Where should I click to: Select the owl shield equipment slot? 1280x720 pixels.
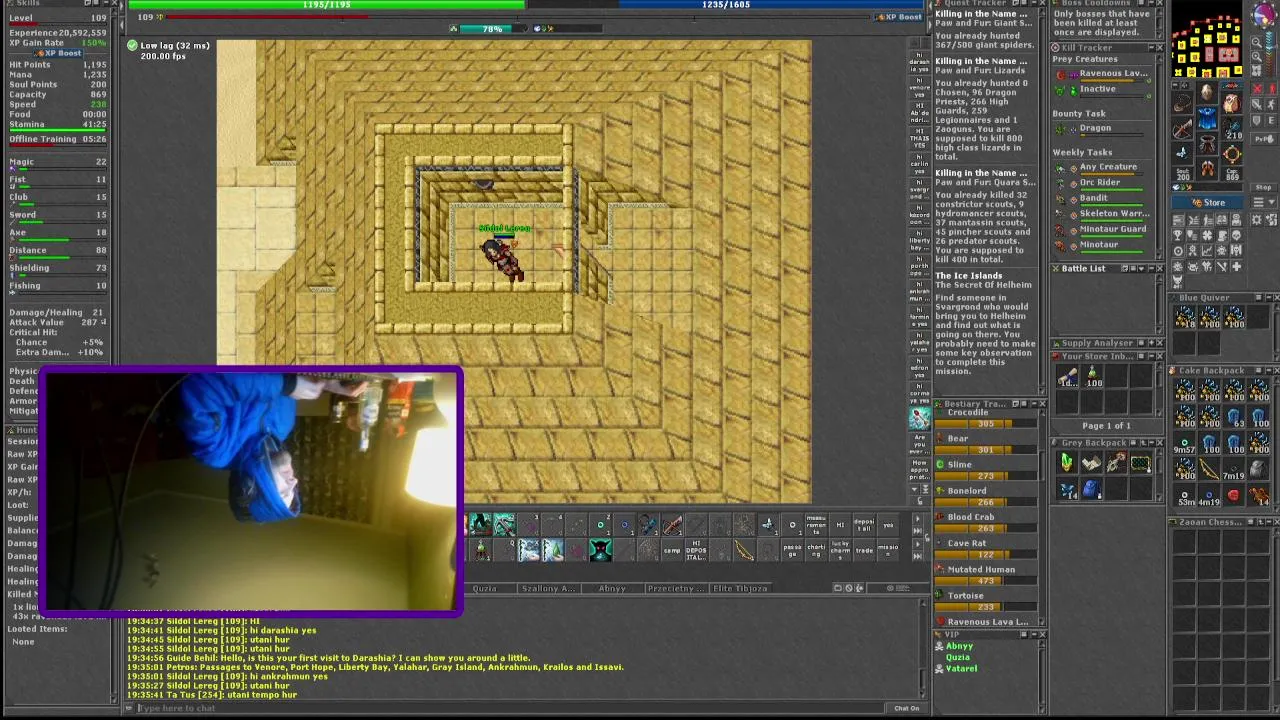(1231, 102)
